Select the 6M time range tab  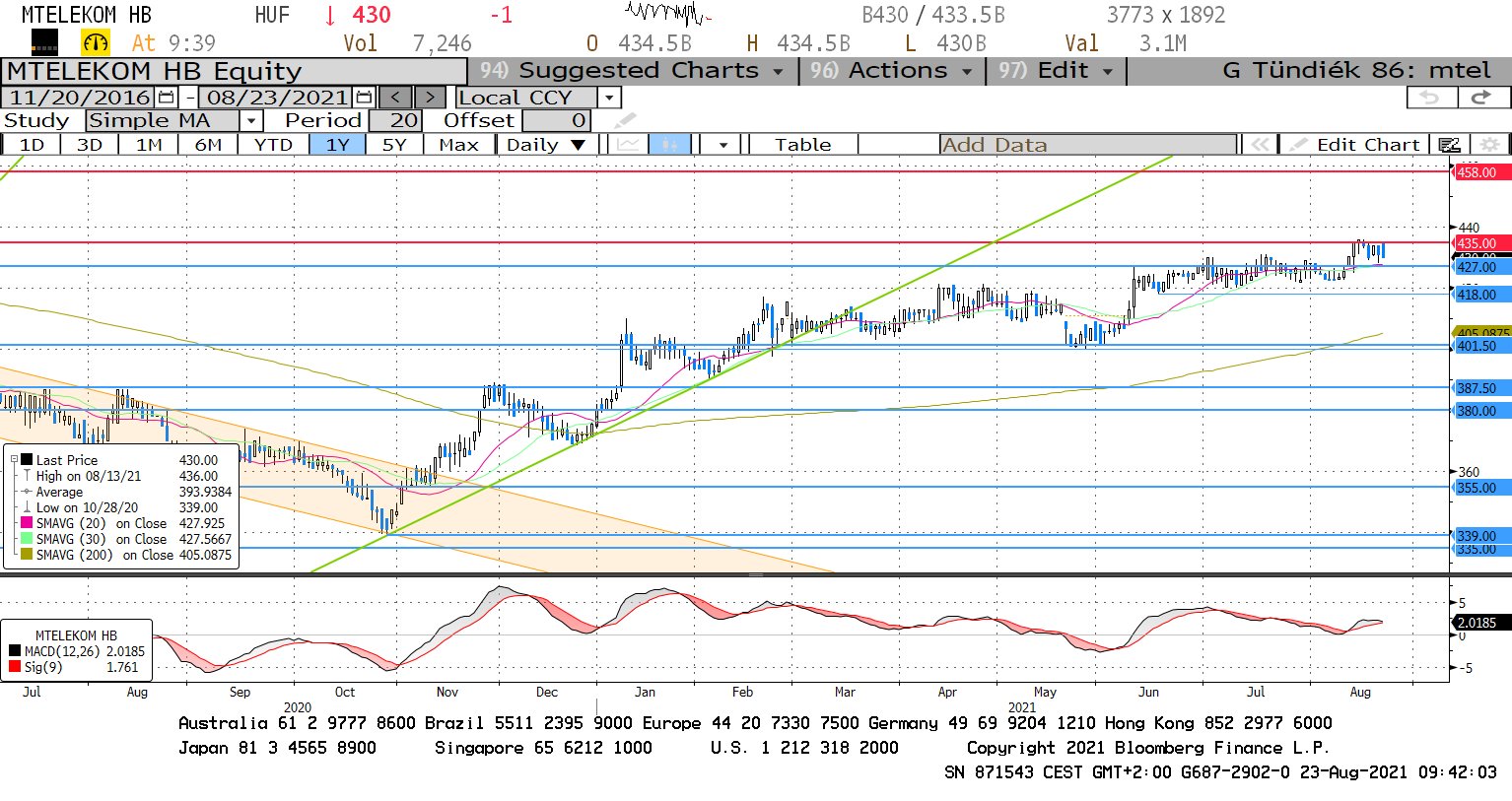coord(208,145)
